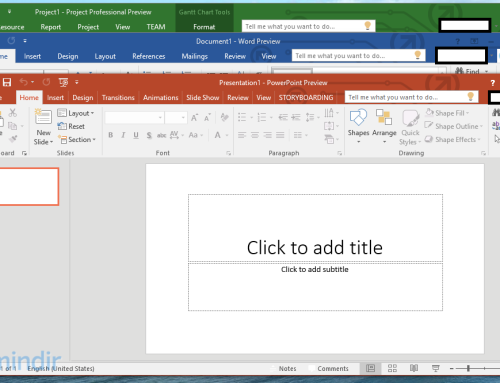Viewport: 500px width, 383px height.
Task: Switch to Reading View in status bar
Action: pyautogui.click(x=414, y=368)
